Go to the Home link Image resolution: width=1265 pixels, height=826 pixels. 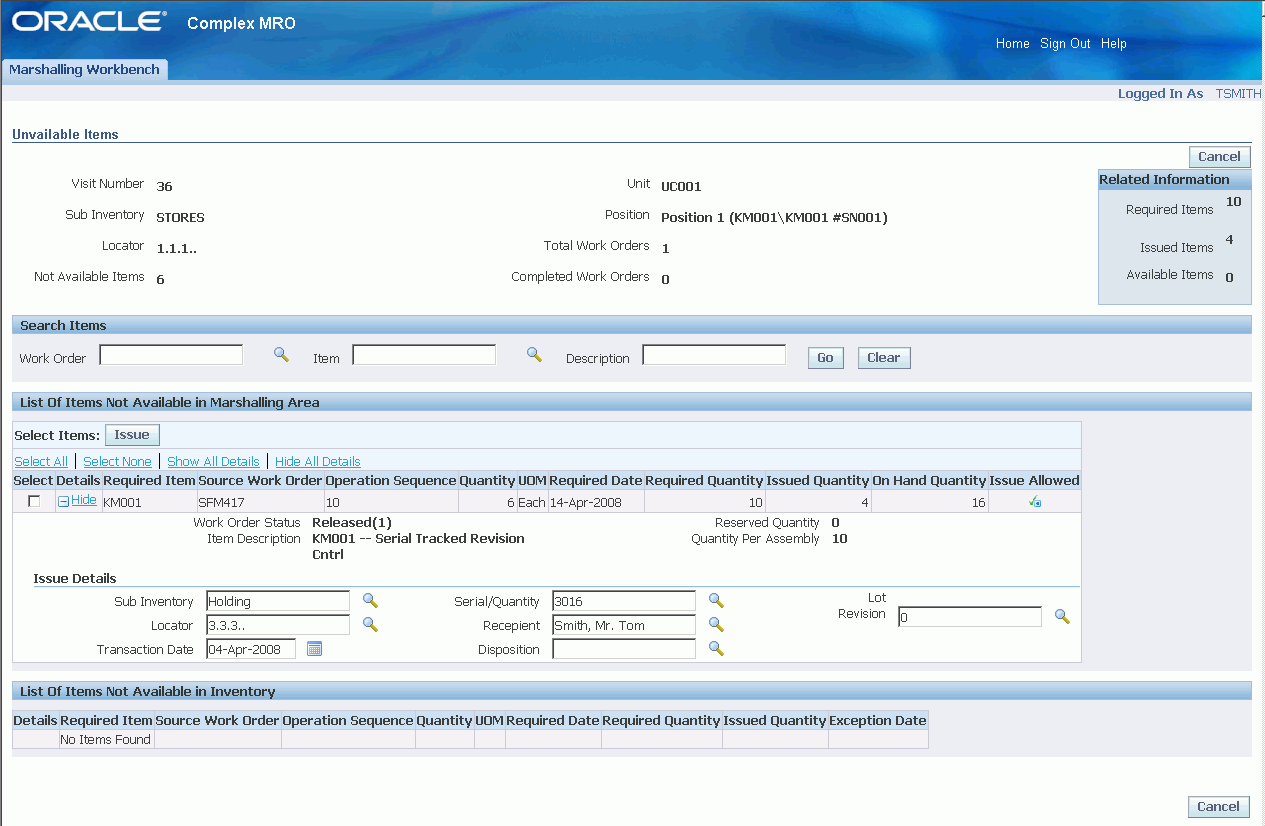(1013, 44)
